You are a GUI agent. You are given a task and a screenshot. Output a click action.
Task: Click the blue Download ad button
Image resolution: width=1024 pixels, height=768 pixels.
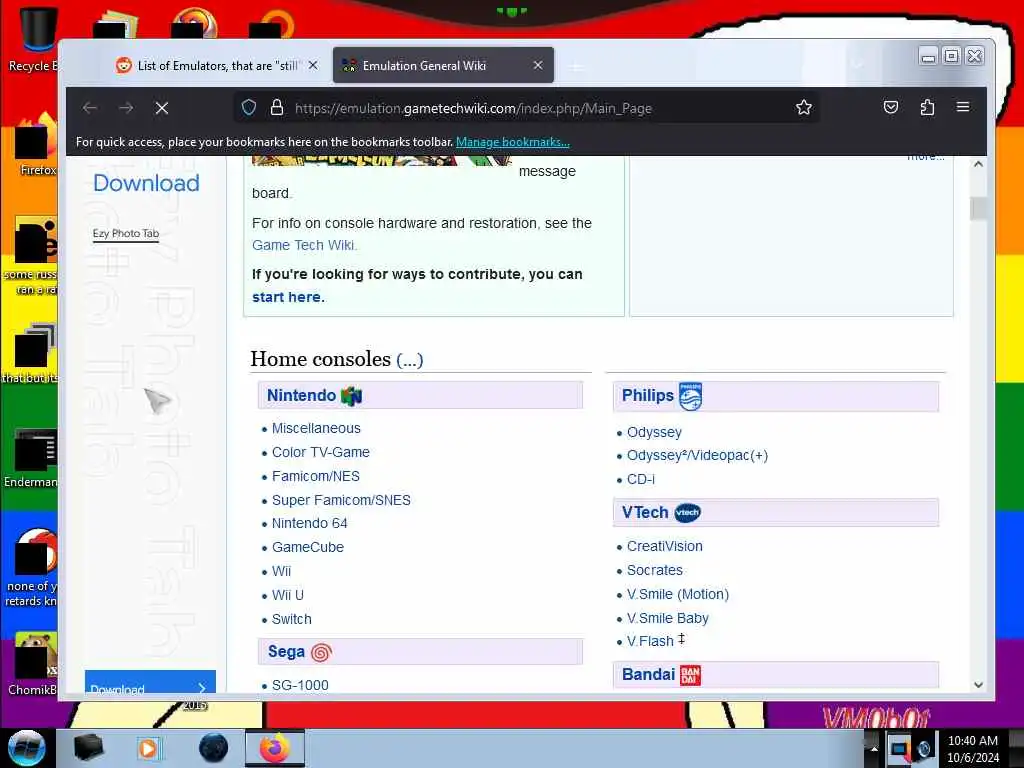point(150,682)
